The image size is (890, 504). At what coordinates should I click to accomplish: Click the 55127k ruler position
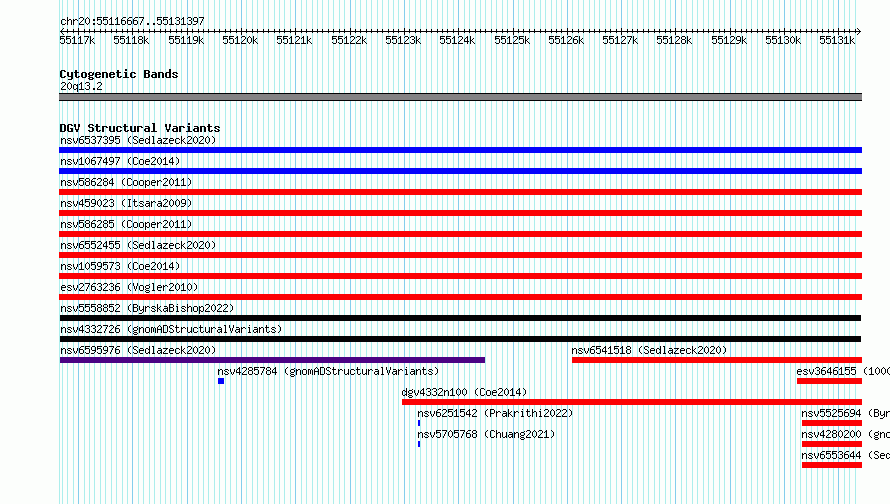tap(620, 40)
